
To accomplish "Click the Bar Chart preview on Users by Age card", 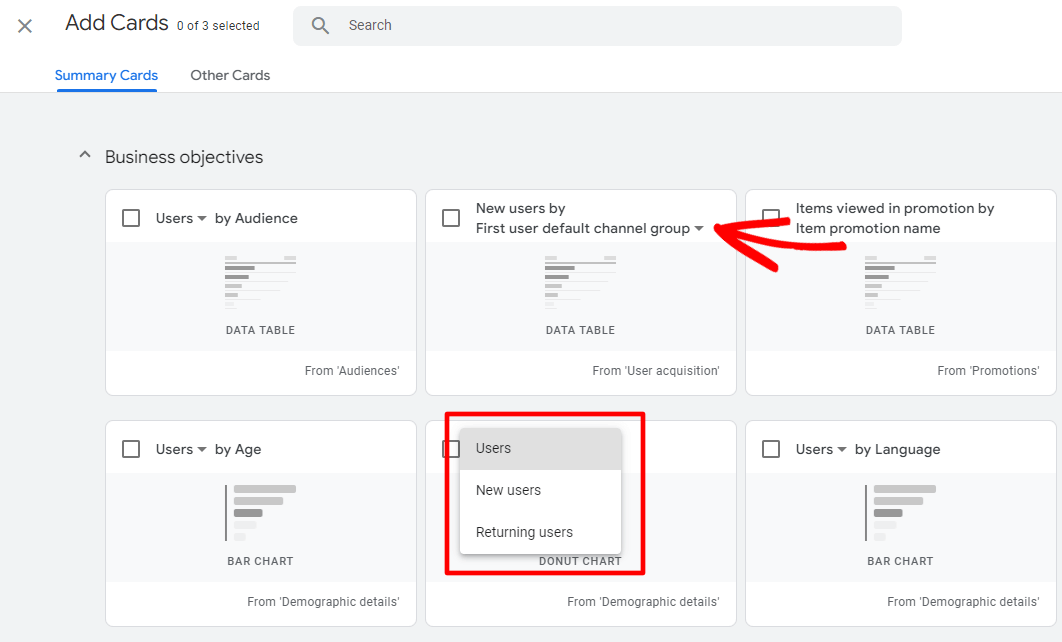I will [260, 514].
